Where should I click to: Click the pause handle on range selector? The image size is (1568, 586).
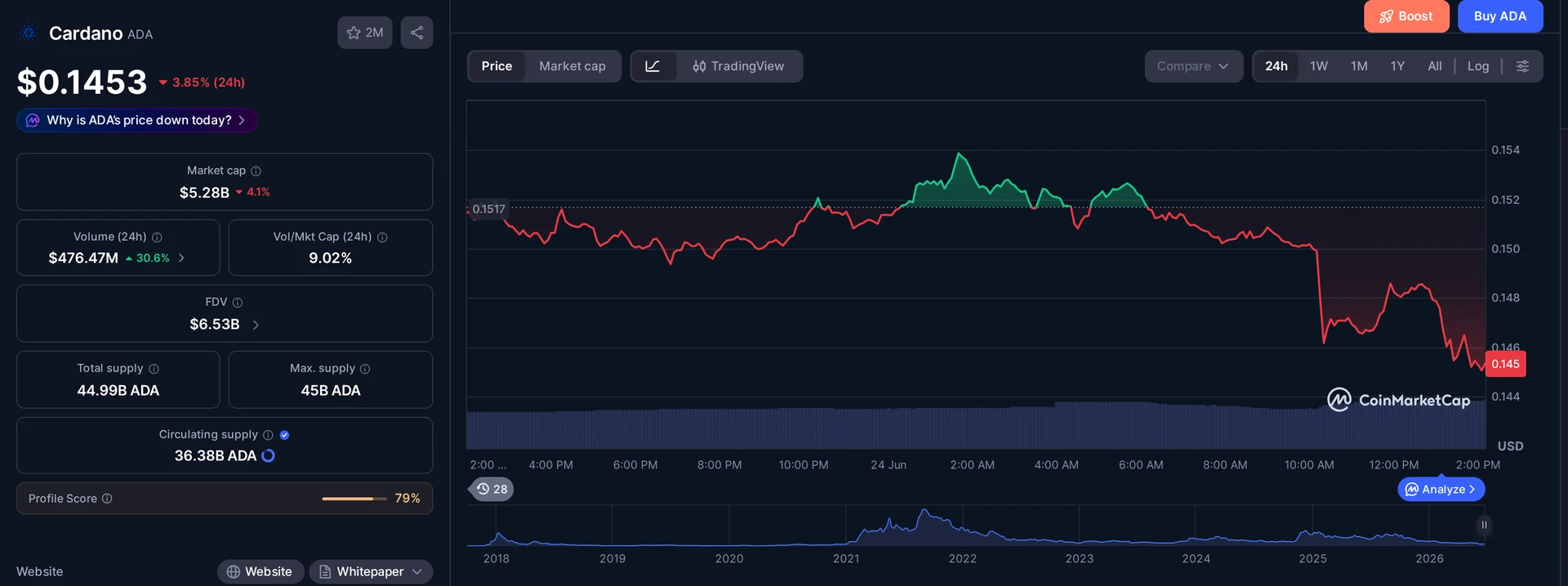coord(1484,525)
